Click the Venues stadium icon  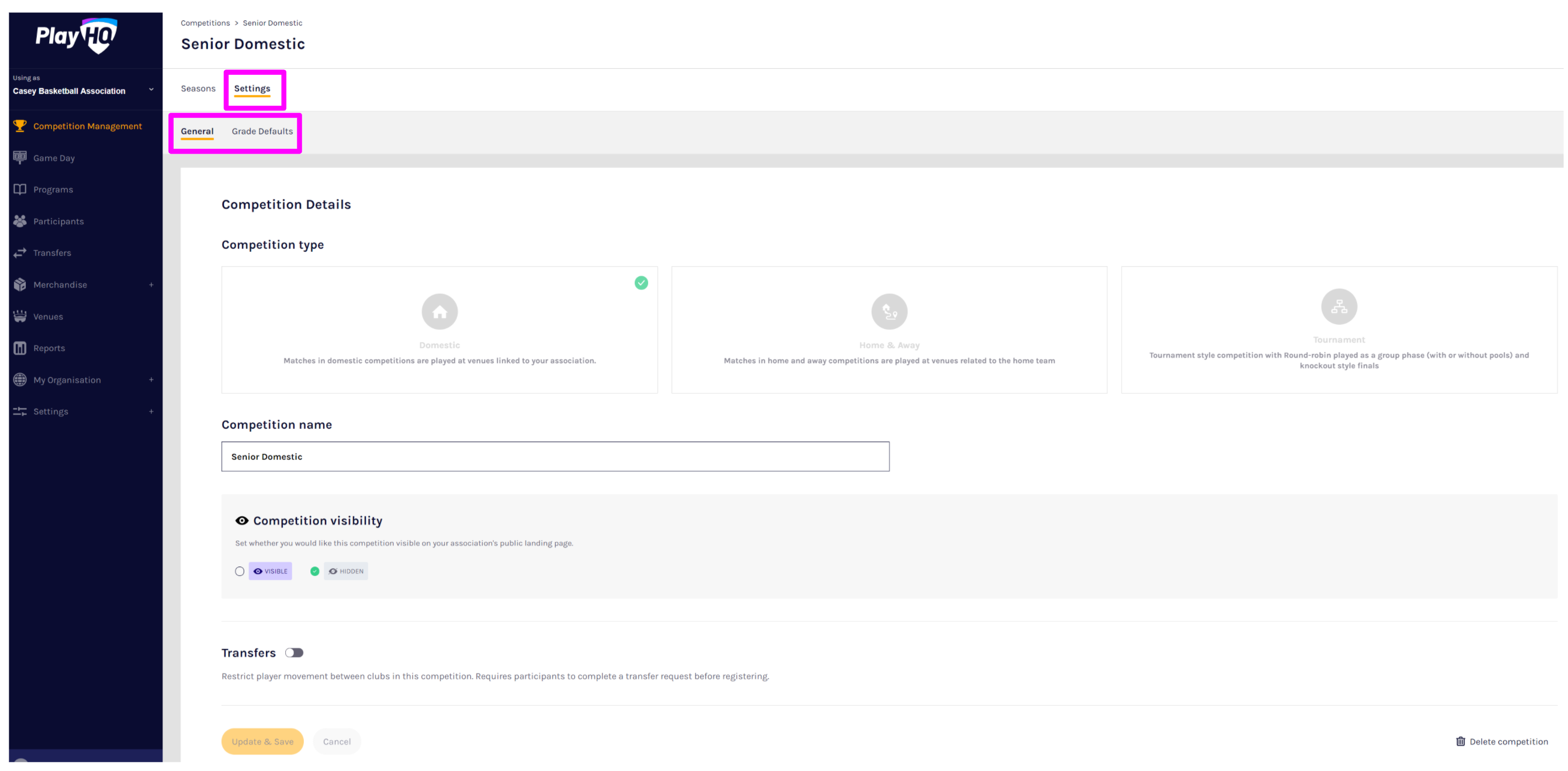[x=20, y=316]
